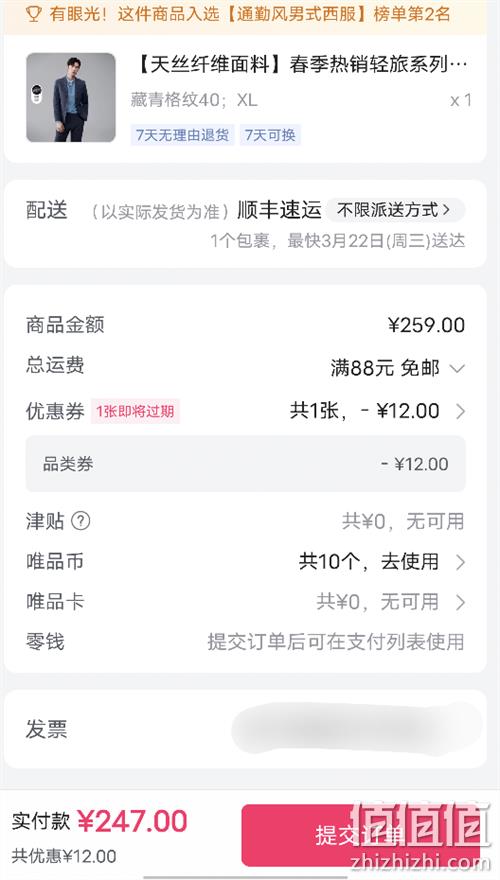Tap the 零钱 balance row
The width and height of the screenshot is (500, 880).
245,641
